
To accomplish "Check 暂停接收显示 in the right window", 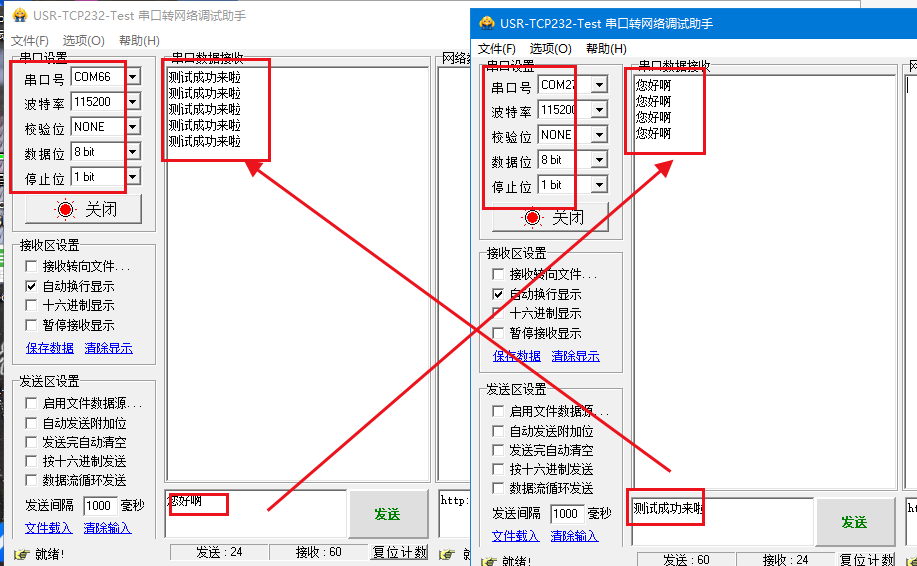I will (498, 334).
